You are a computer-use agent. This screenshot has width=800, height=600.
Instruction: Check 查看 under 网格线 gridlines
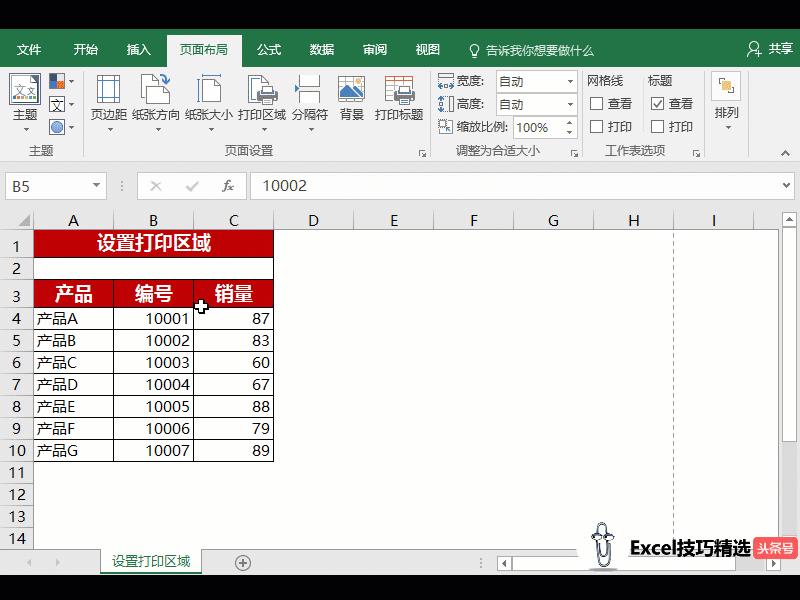595,103
